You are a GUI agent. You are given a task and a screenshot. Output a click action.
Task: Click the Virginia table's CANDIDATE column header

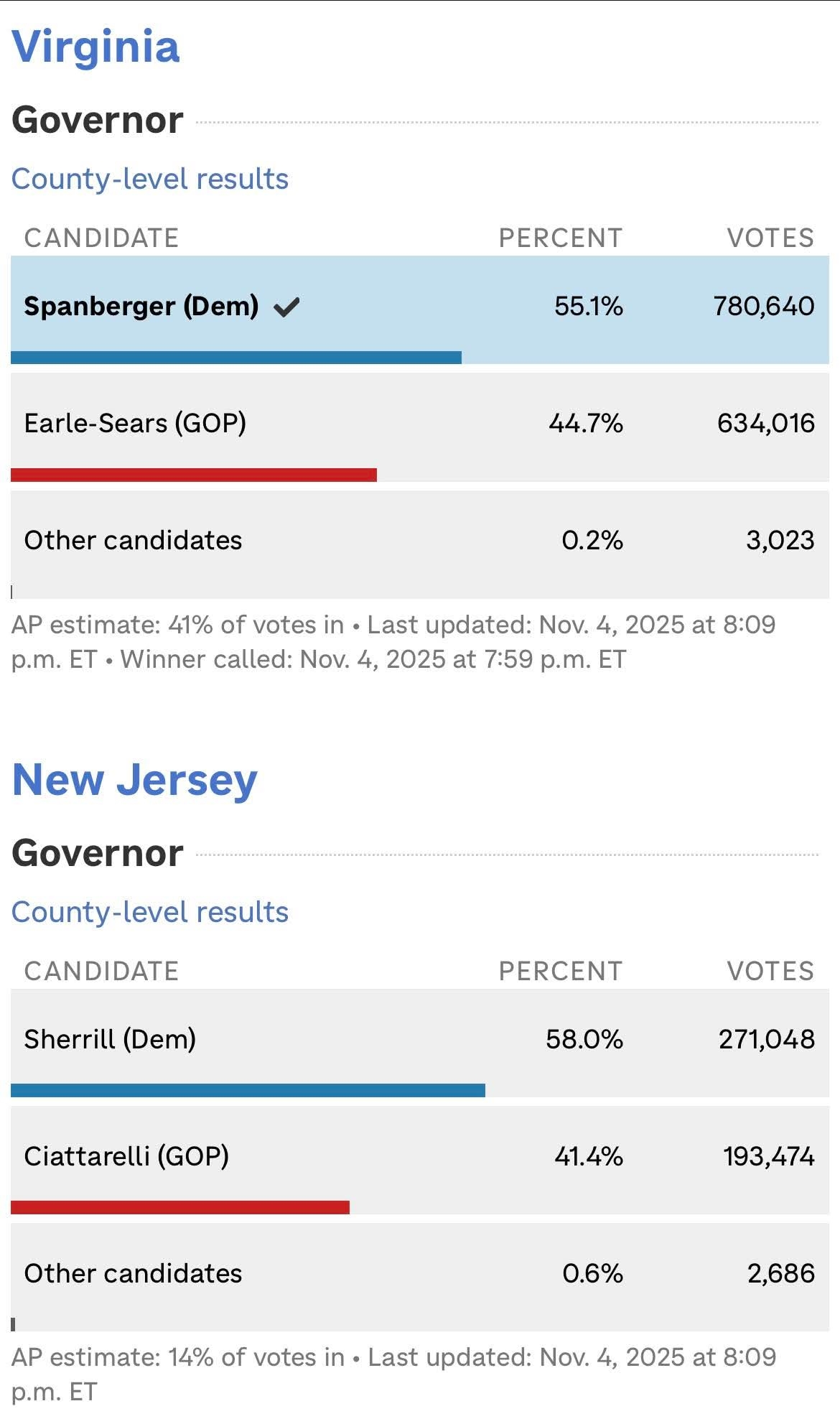(x=101, y=238)
